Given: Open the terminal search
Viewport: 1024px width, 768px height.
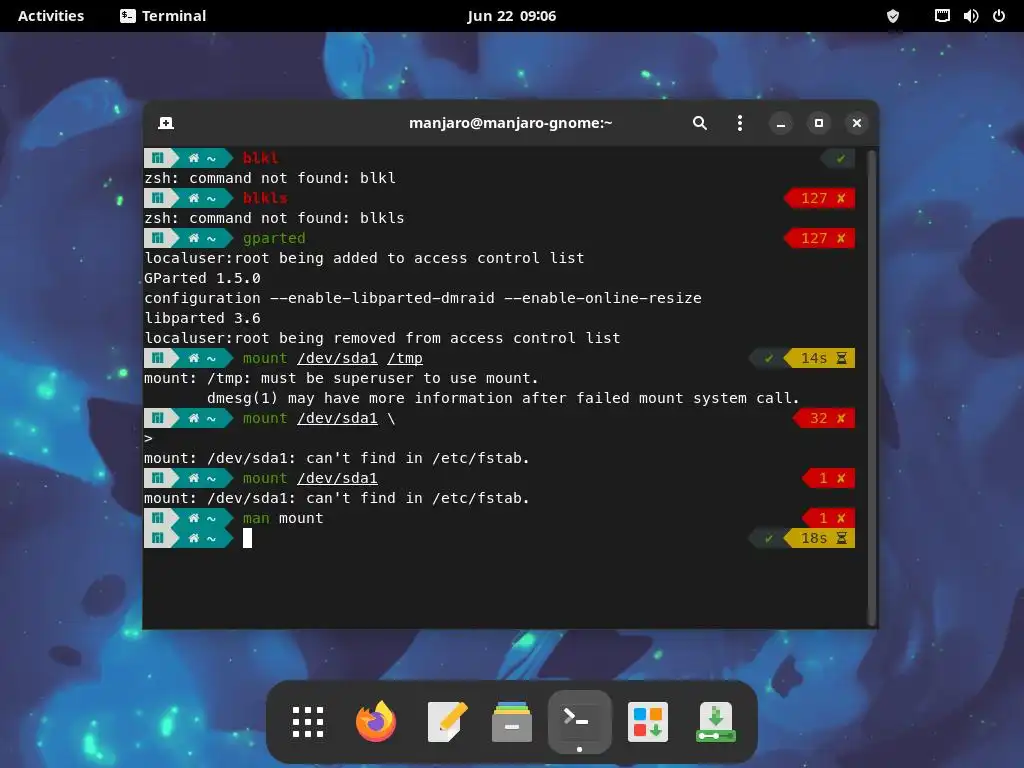Looking at the screenshot, I should tap(699, 123).
